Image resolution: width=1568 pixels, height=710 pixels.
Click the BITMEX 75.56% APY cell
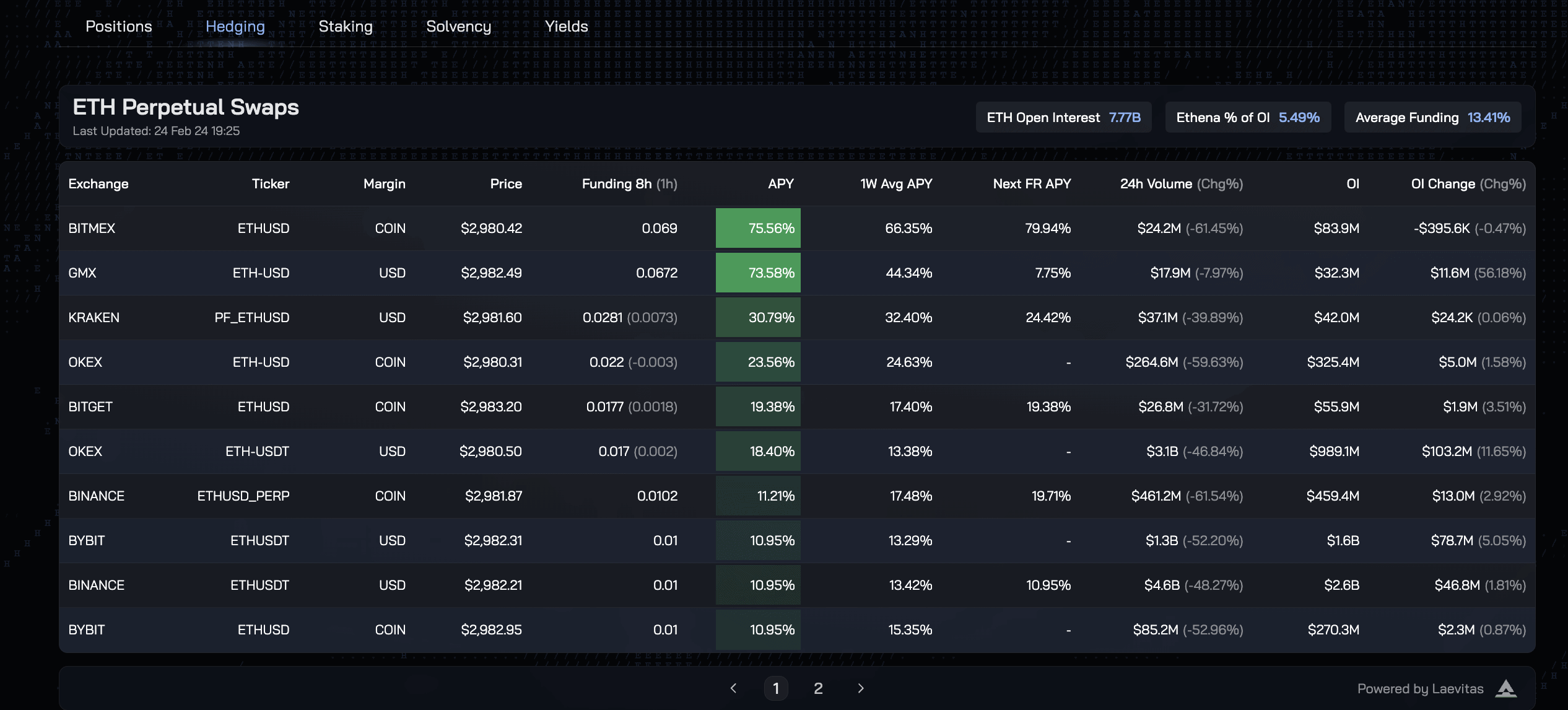[758, 228]
